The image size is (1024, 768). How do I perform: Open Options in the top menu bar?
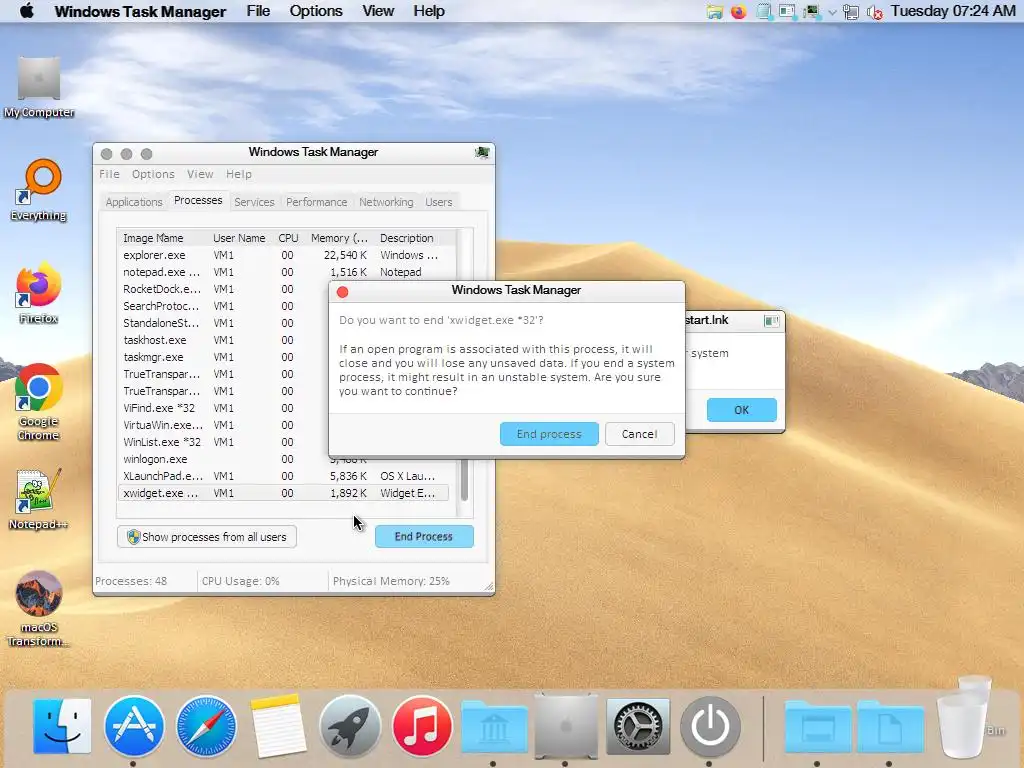point(316,11)
